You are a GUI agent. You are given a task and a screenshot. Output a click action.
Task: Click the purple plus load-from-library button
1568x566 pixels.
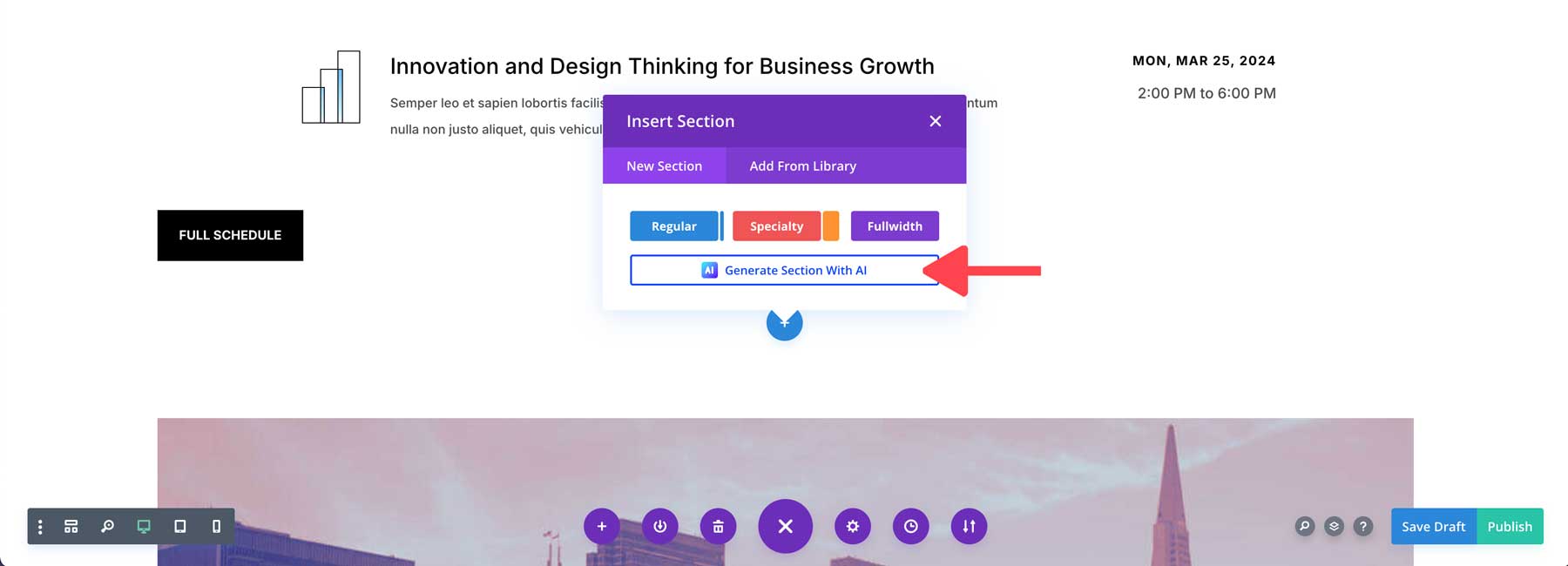point(601,526)
